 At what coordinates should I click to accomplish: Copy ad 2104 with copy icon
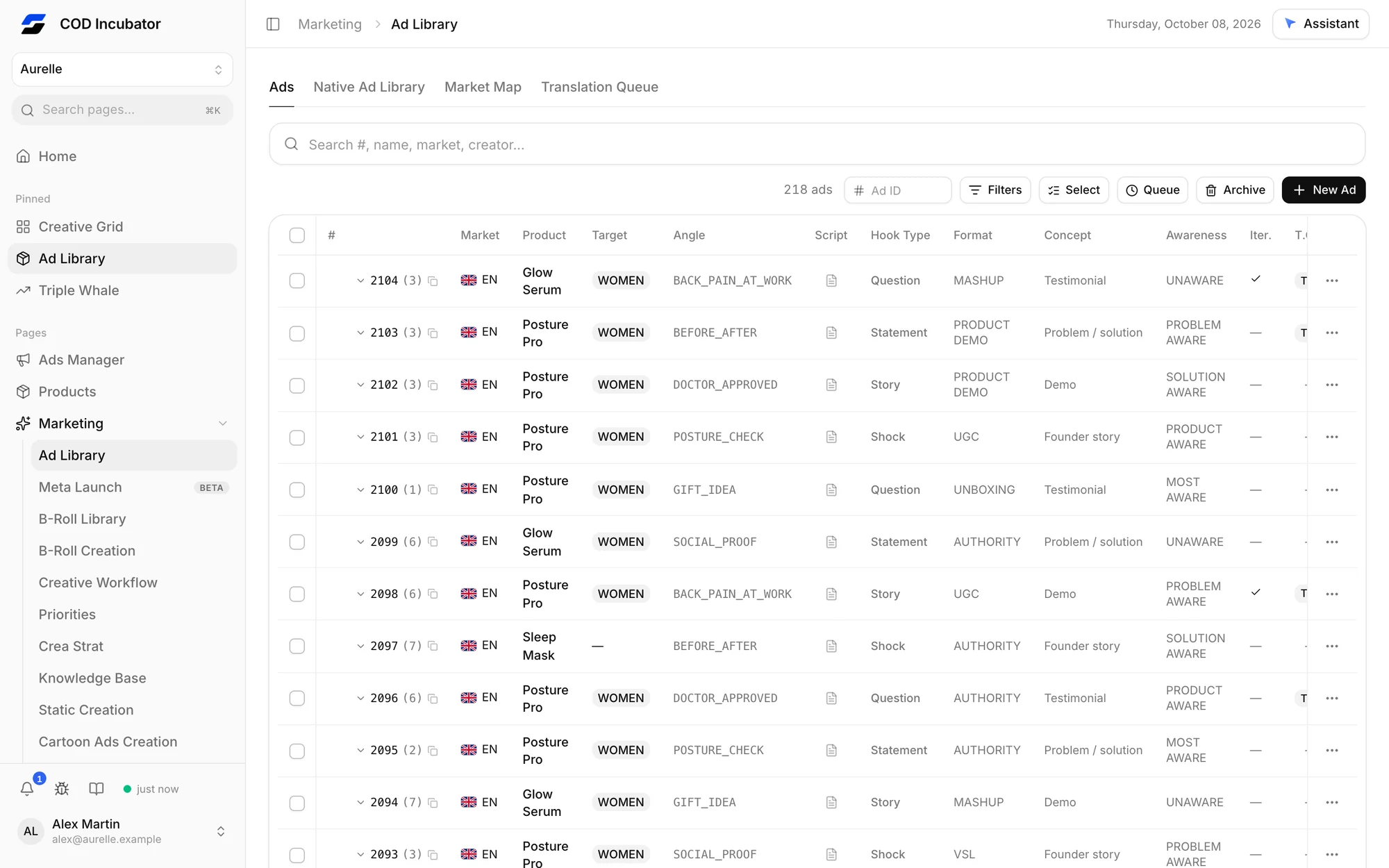pos(433,281)
